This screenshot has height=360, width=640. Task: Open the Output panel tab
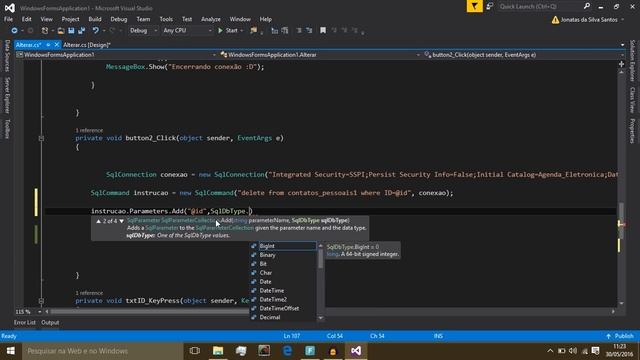(50, 322)
